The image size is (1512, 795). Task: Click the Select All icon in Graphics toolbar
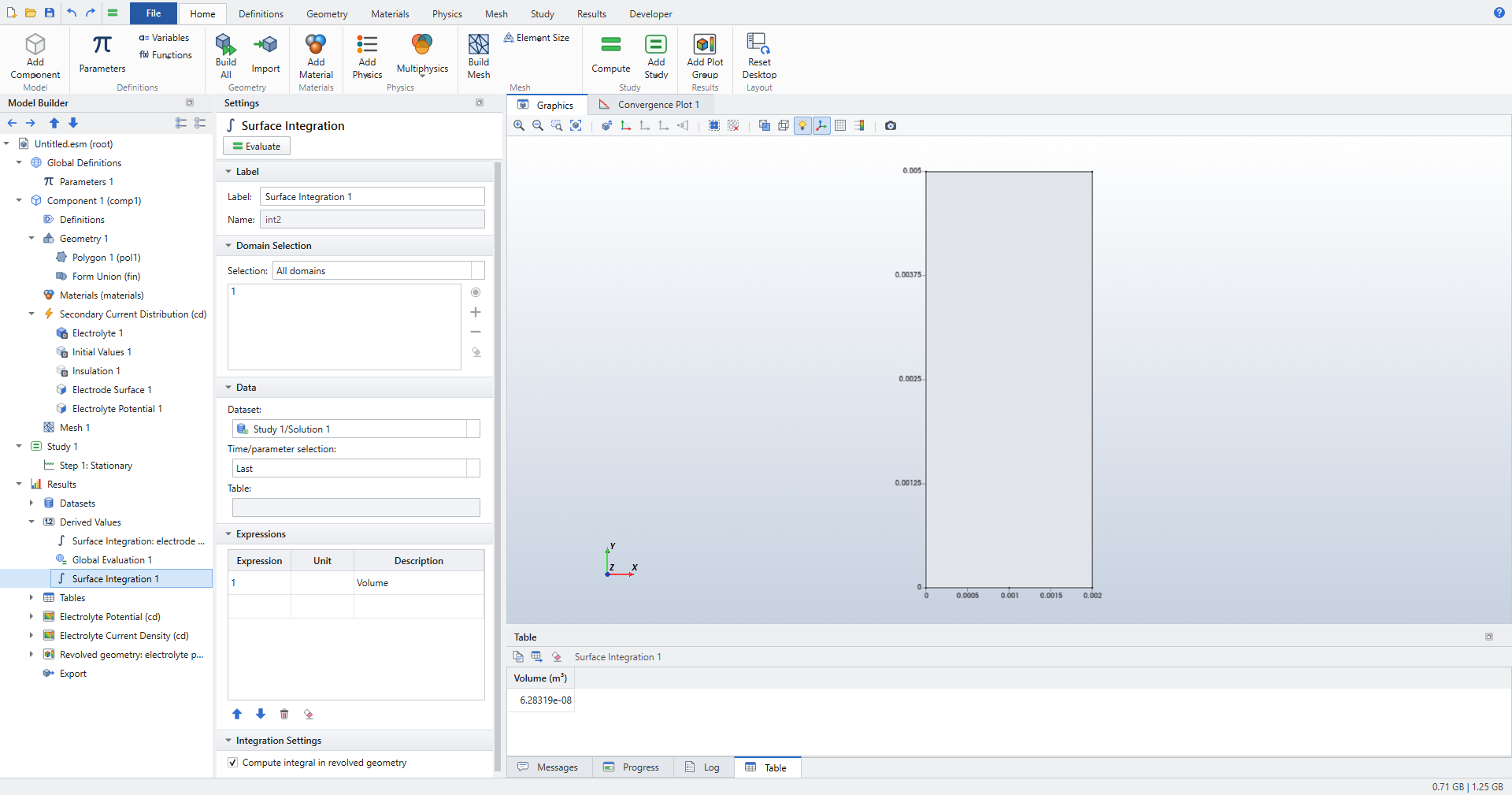click(714, 125)
